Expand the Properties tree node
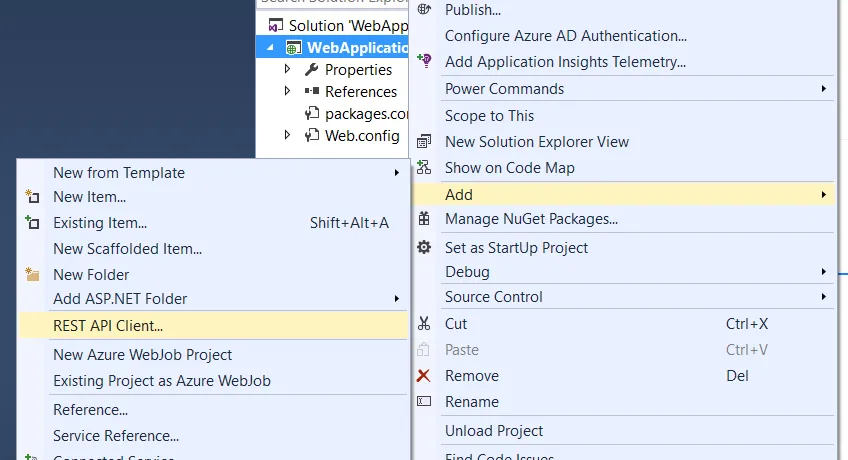Image resolution: width=848 pixels, height=460 pixels. tap(288, 70)
